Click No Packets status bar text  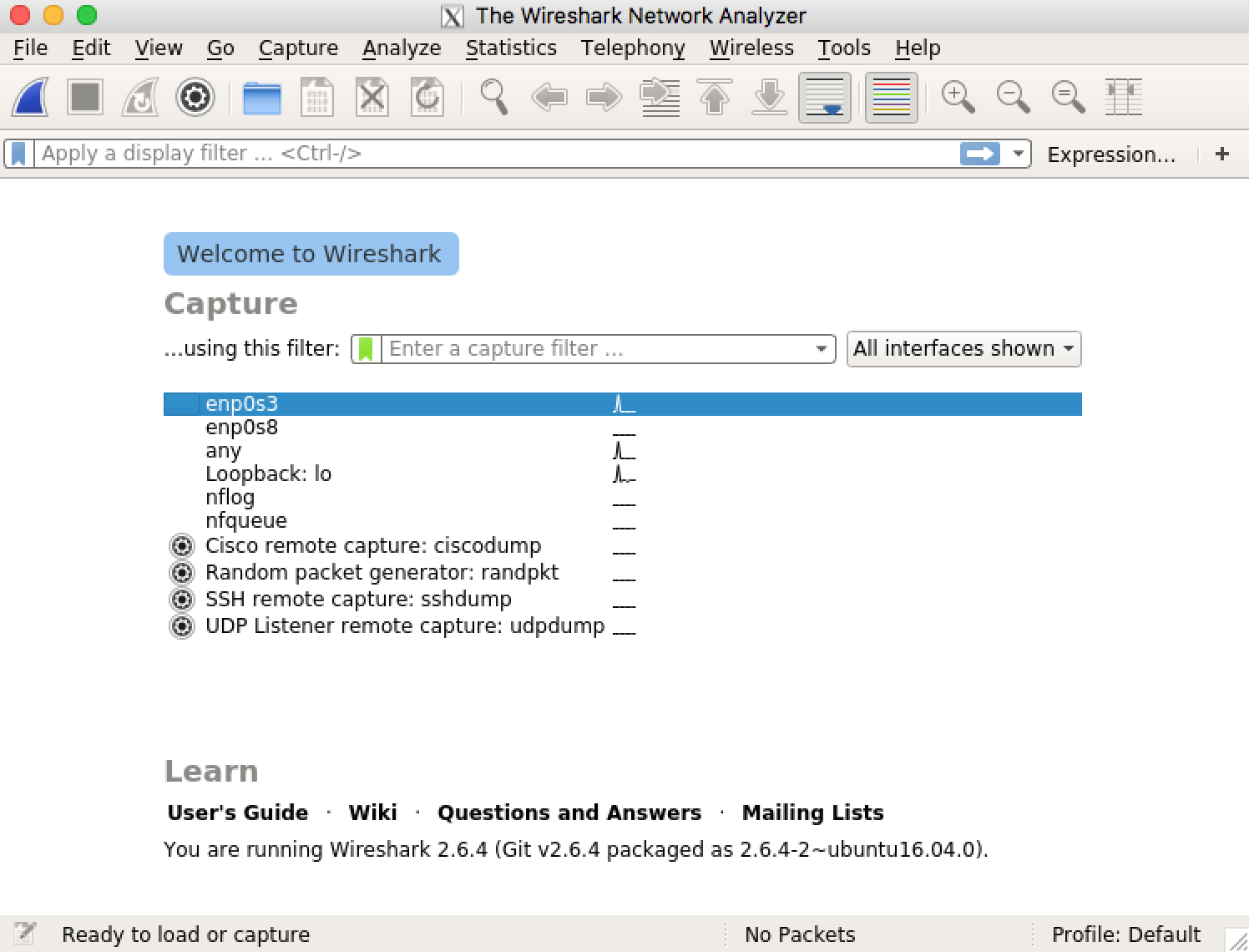[800, 934]
